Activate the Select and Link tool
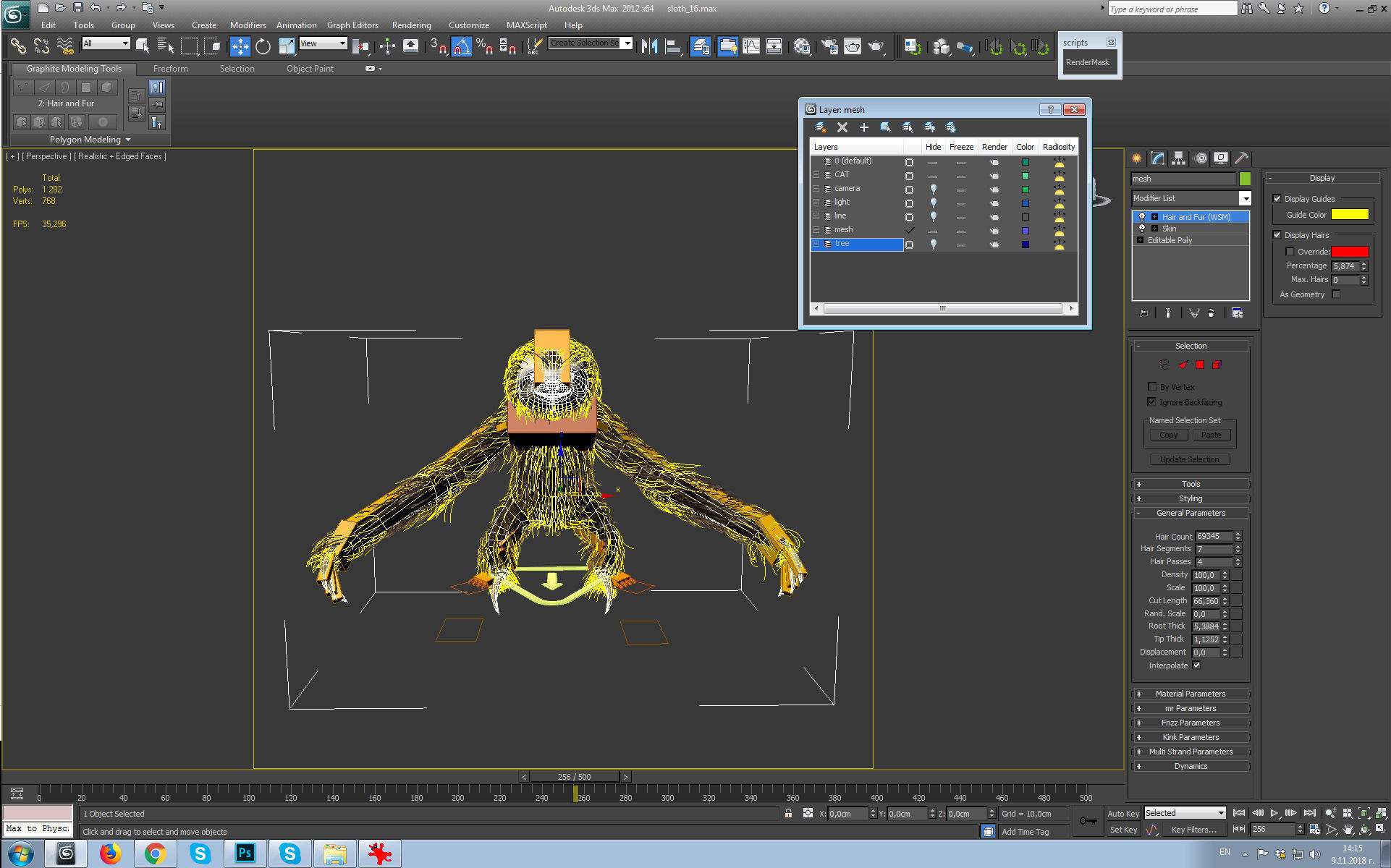The width and height of the screenshot is (1391, 868). tap(18, 46)
